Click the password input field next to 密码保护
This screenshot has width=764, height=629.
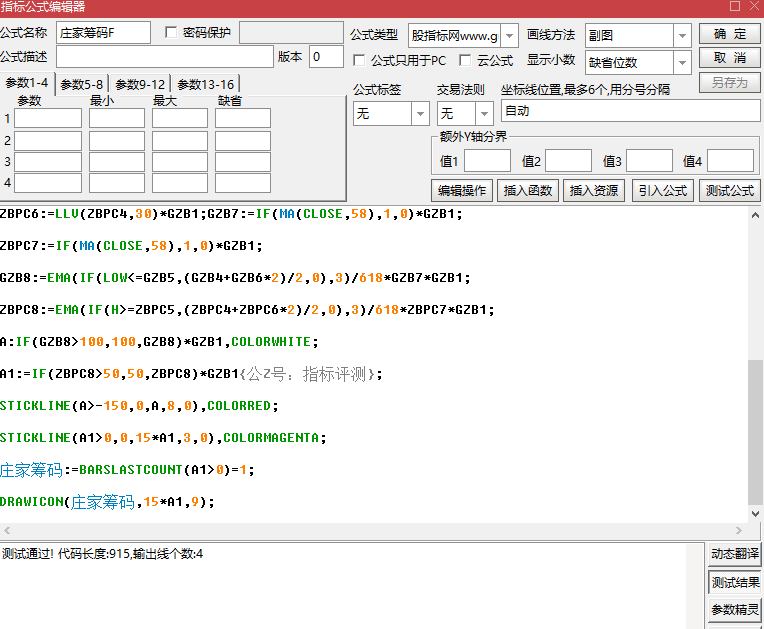(291, 33)
